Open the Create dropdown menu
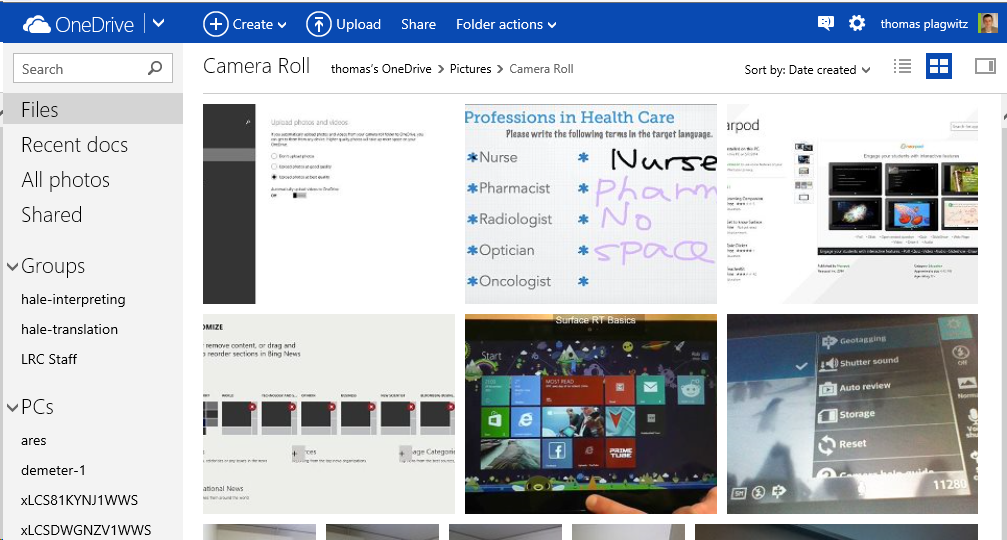Viewport: 1007px width, 540px height. point(245,24)
